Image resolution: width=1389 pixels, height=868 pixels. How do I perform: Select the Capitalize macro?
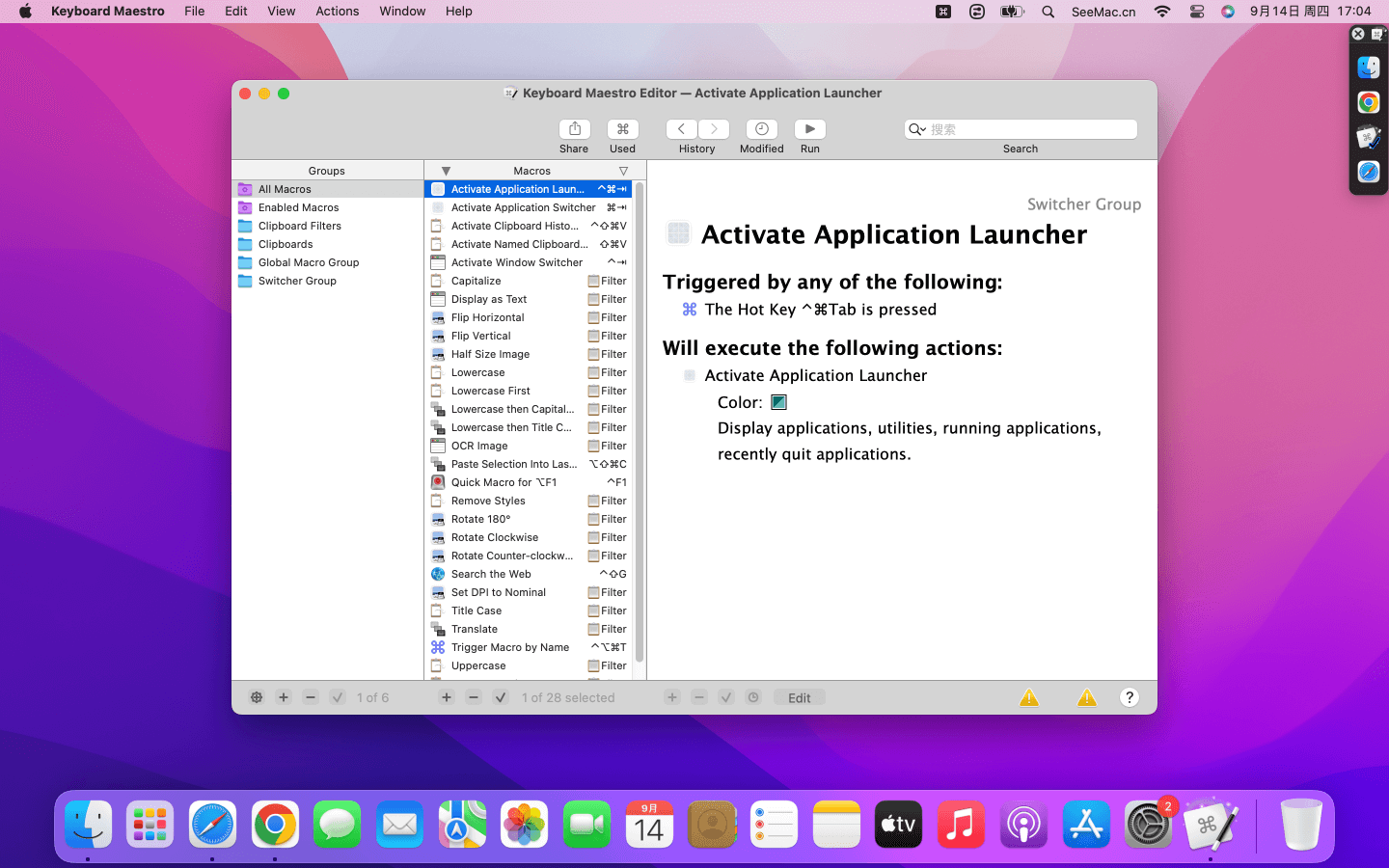coord(529,281)
